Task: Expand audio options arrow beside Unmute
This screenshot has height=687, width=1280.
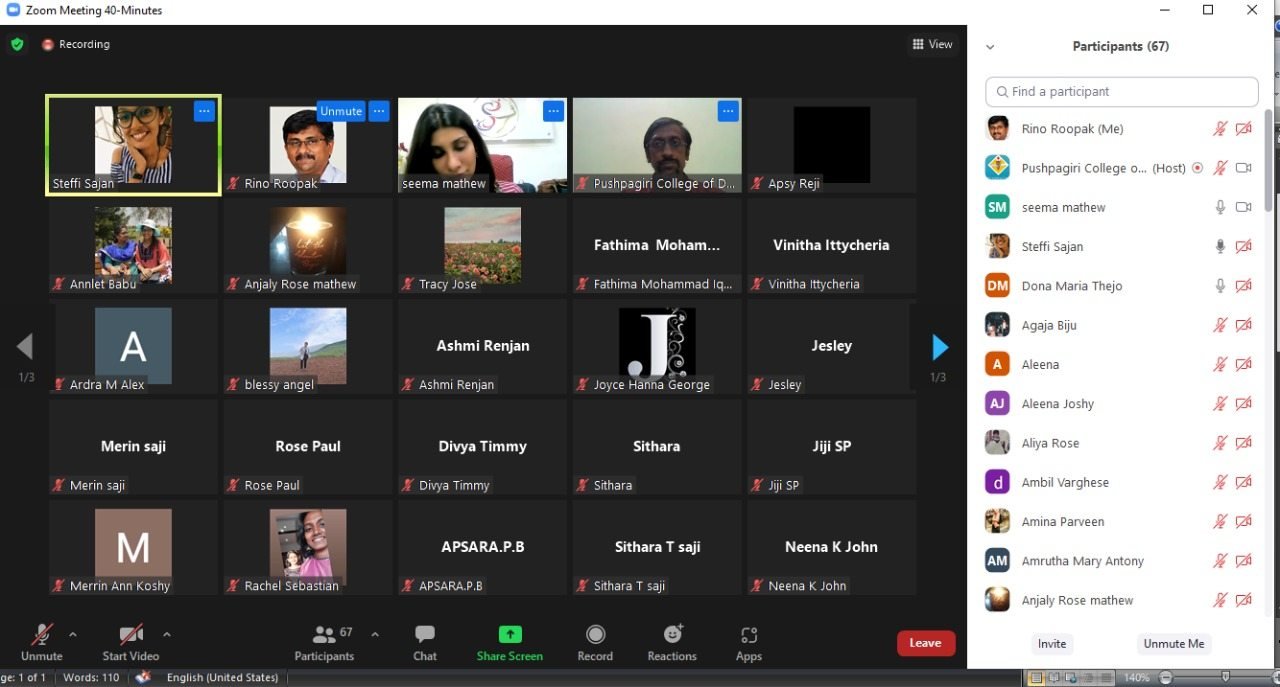Action: click(x=73, y=634)
